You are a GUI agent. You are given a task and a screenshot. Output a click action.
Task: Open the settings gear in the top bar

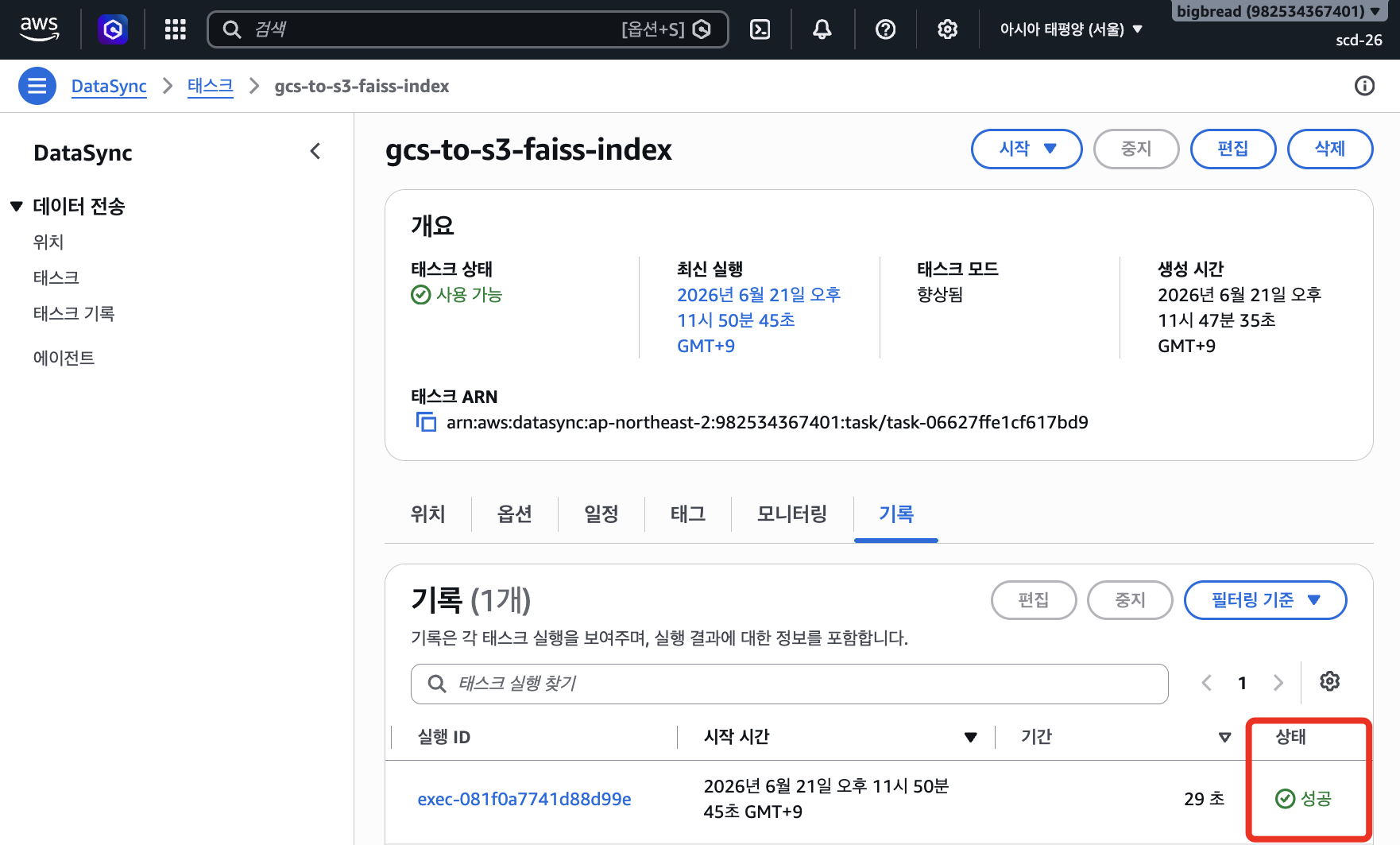pyautogui.click(x=947, y=29)
